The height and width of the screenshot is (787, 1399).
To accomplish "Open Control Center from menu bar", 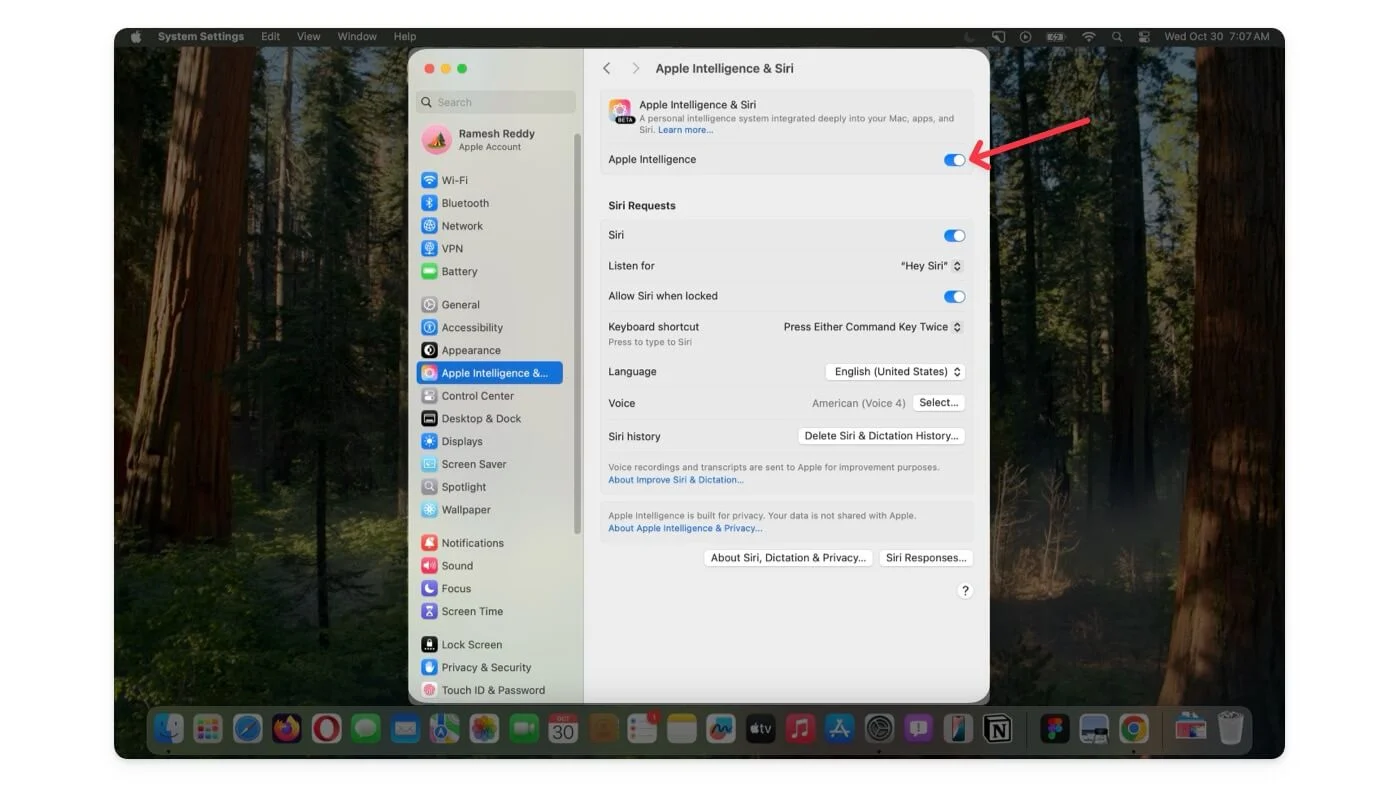I will point(1144,37).
